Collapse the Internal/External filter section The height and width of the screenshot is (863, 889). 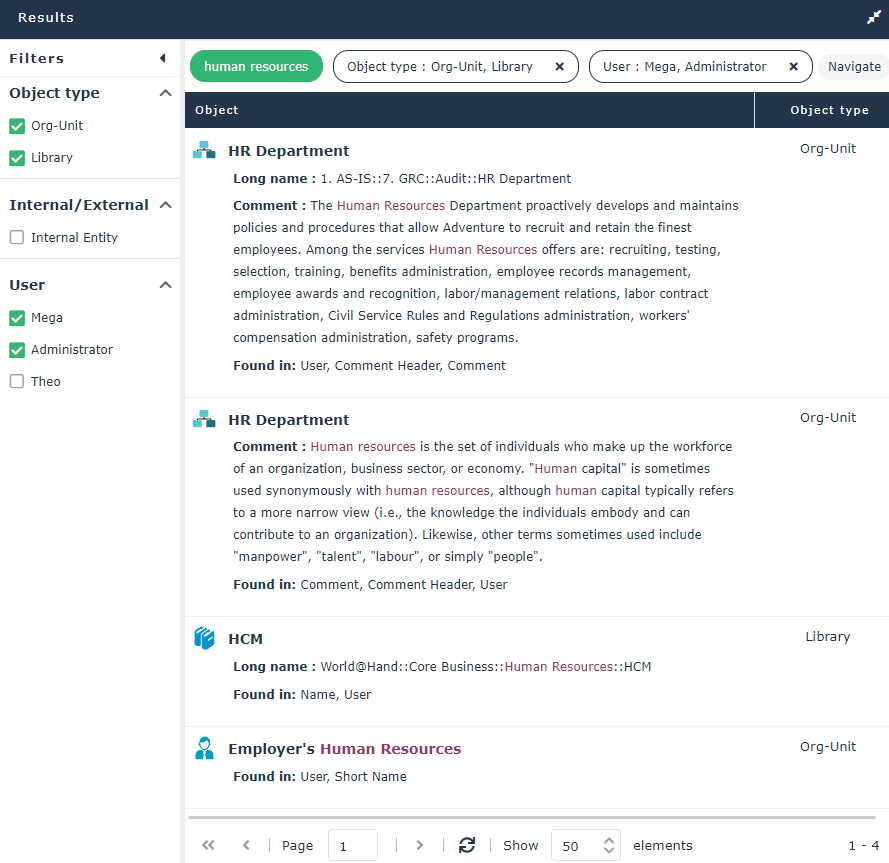click(x=165, y=205)
